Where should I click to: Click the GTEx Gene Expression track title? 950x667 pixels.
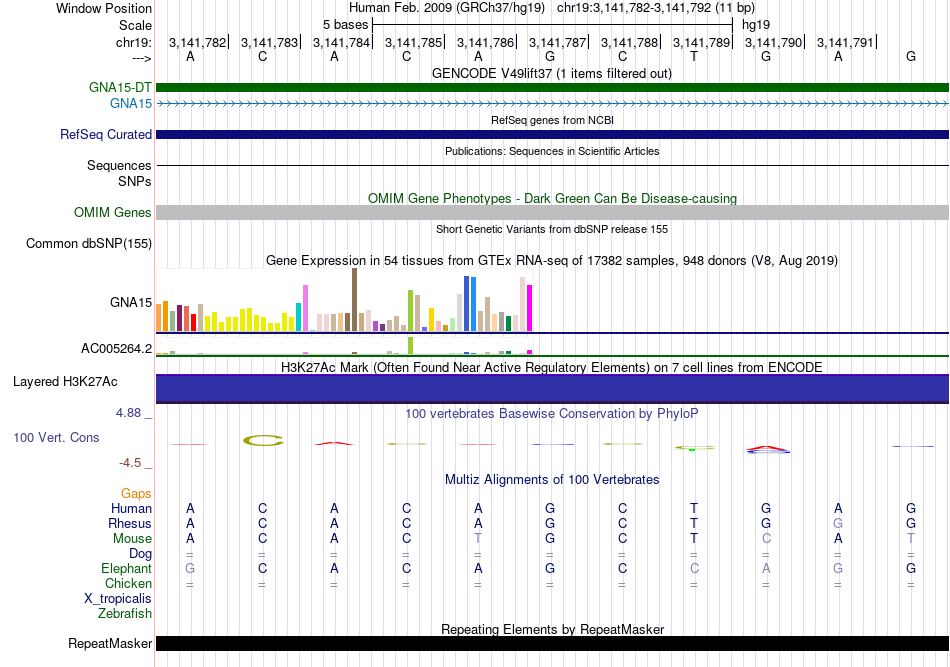552,260
